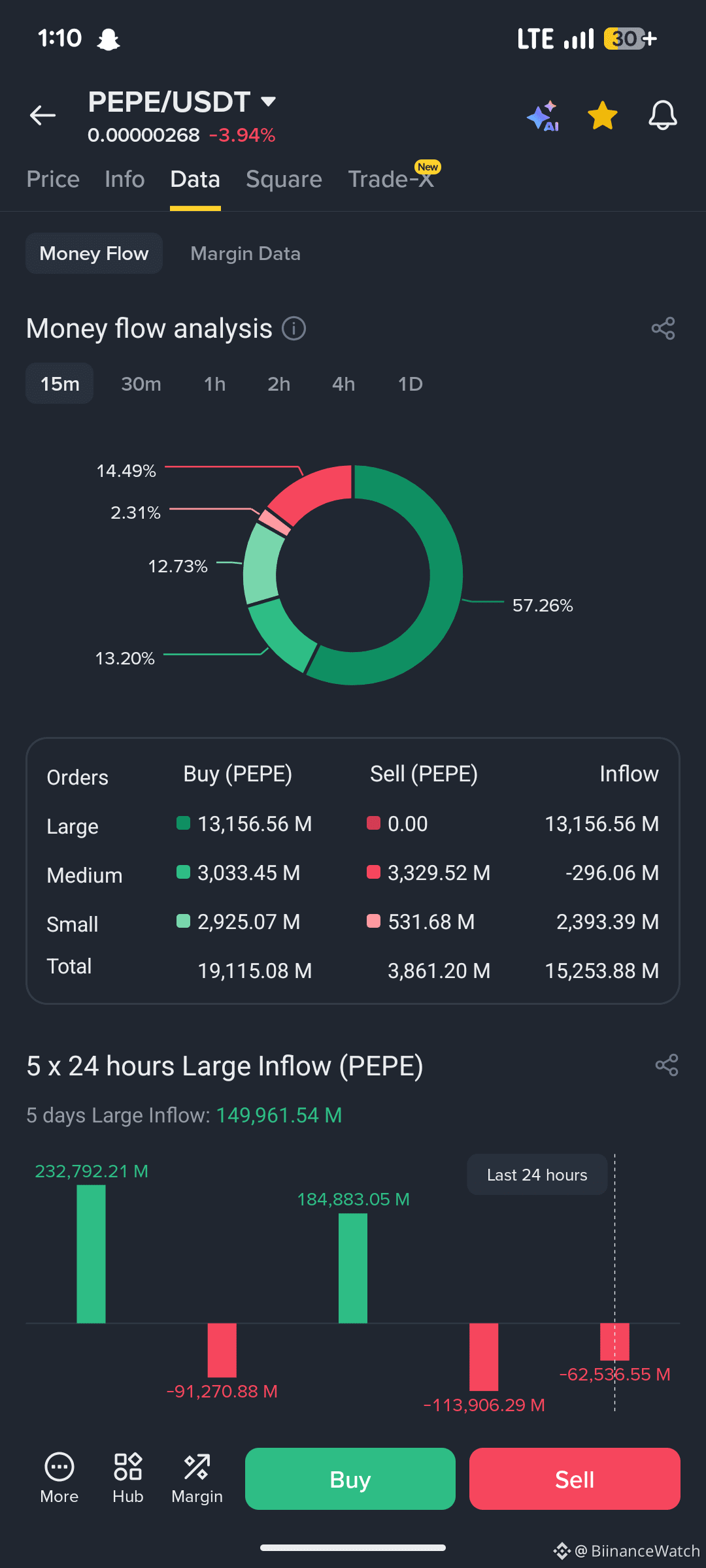The height and width of the screenshot is (1568, 706).
Task: Select the 1D time interval
Action: click(x=411, y=384)
